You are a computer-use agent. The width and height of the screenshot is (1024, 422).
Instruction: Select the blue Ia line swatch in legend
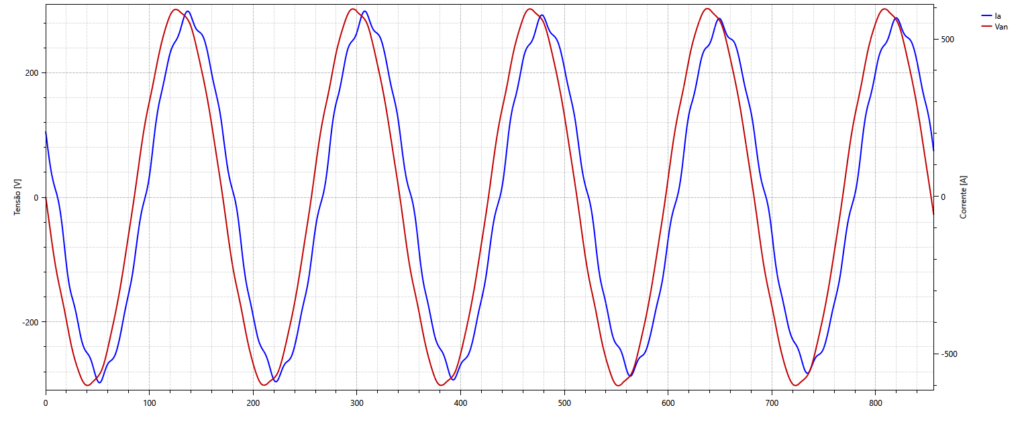coord(986,16)
